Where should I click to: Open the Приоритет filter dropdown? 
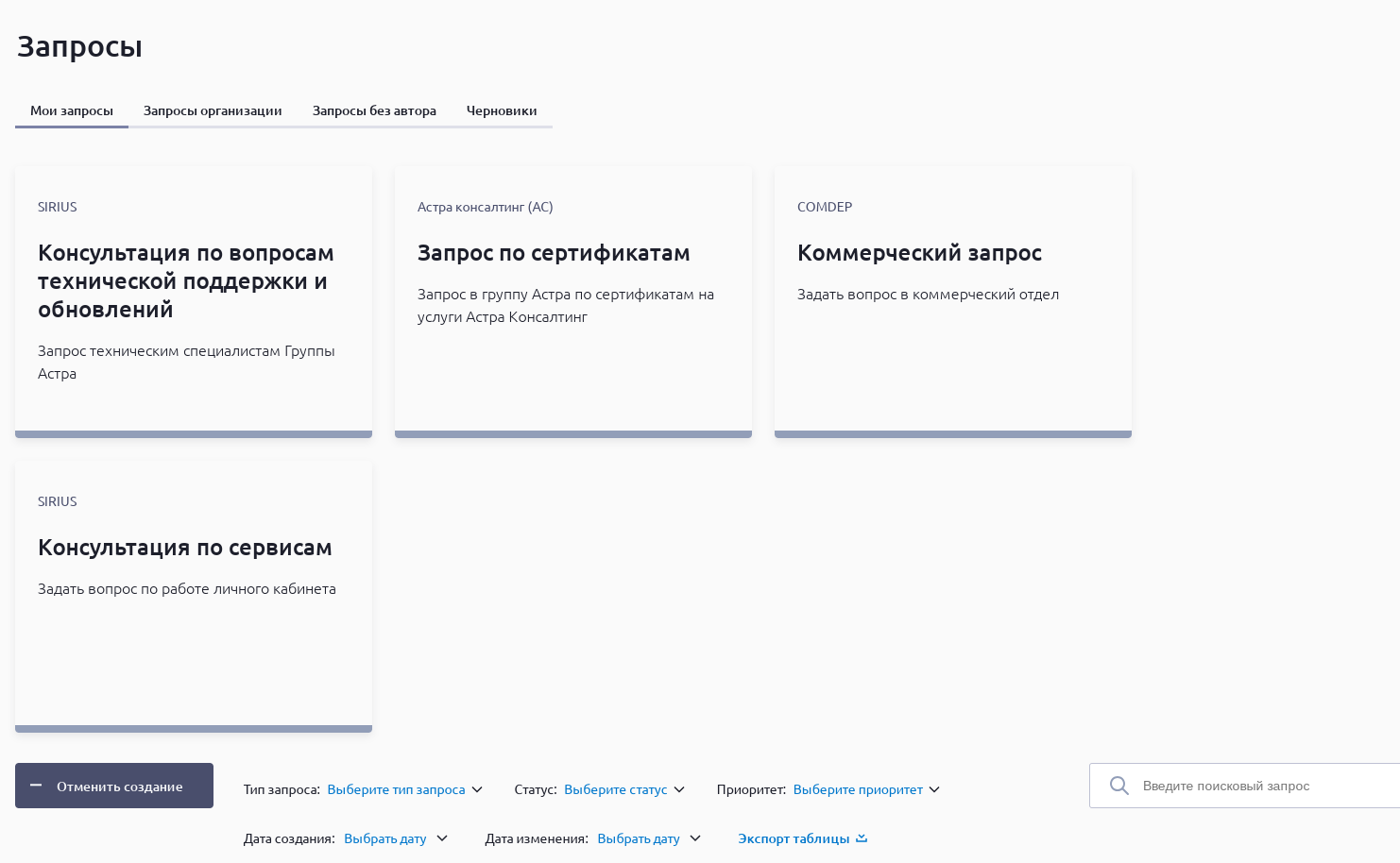point(866,789)
